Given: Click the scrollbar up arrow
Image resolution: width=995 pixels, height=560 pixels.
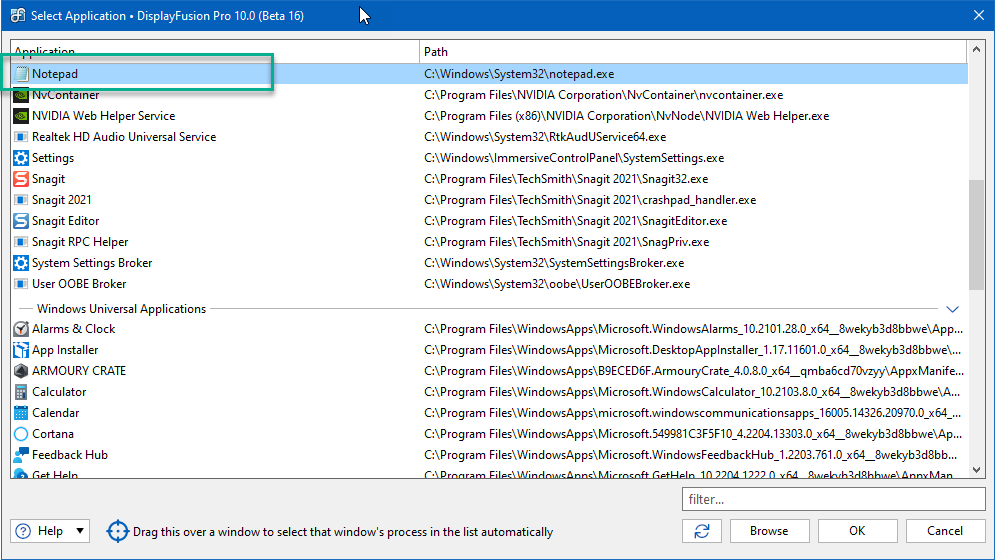Looking at the screenshot, I should click(x=976, y=49).
